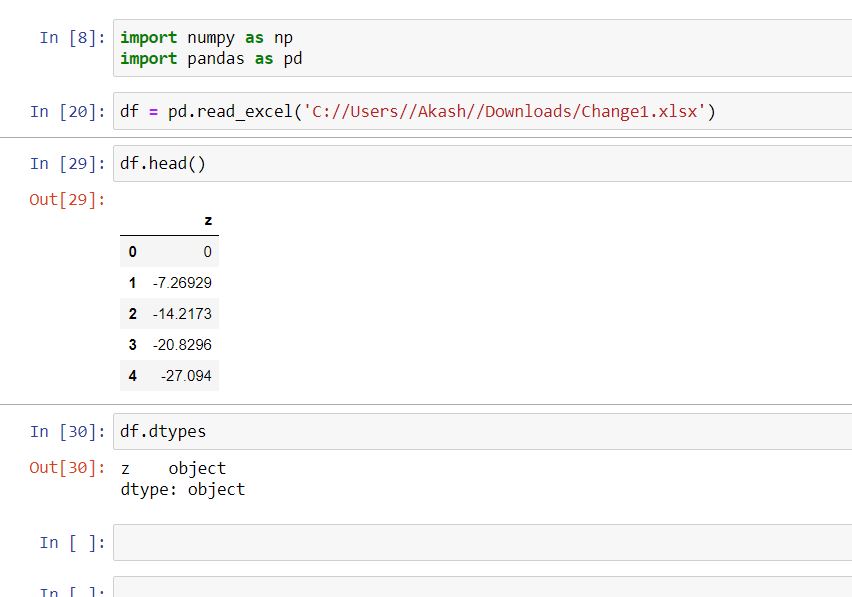Select the bottom empty code cell
The height and width of the screenshot is (597, 852).
click(483, 587)
